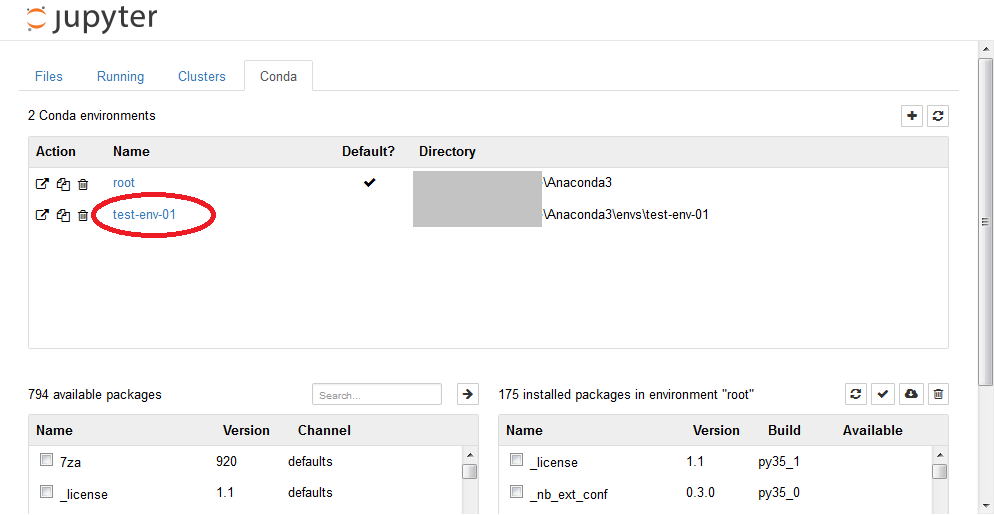Viewport: 994px width, 515px height.
Task: Click the checkmark icon above installed packages
Action: tap(883, 394)
